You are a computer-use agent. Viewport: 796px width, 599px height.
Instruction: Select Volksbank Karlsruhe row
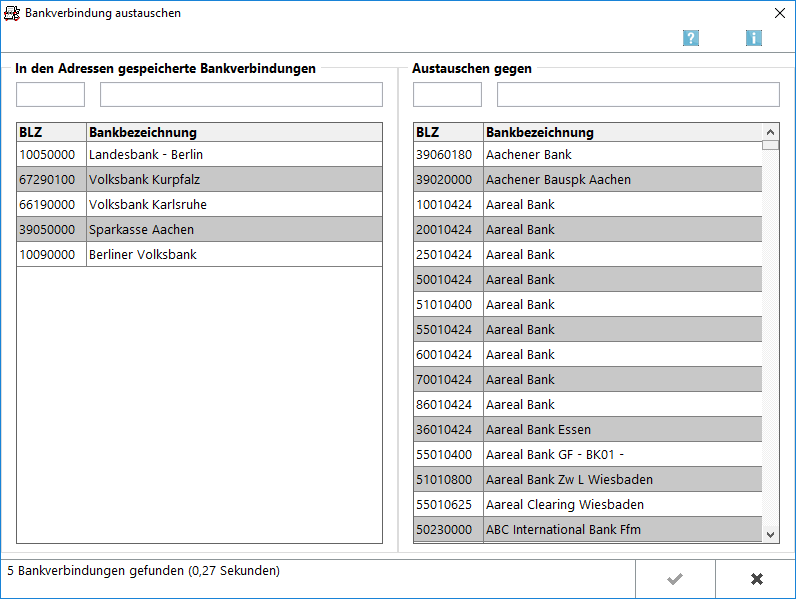[x=200, y=205]
